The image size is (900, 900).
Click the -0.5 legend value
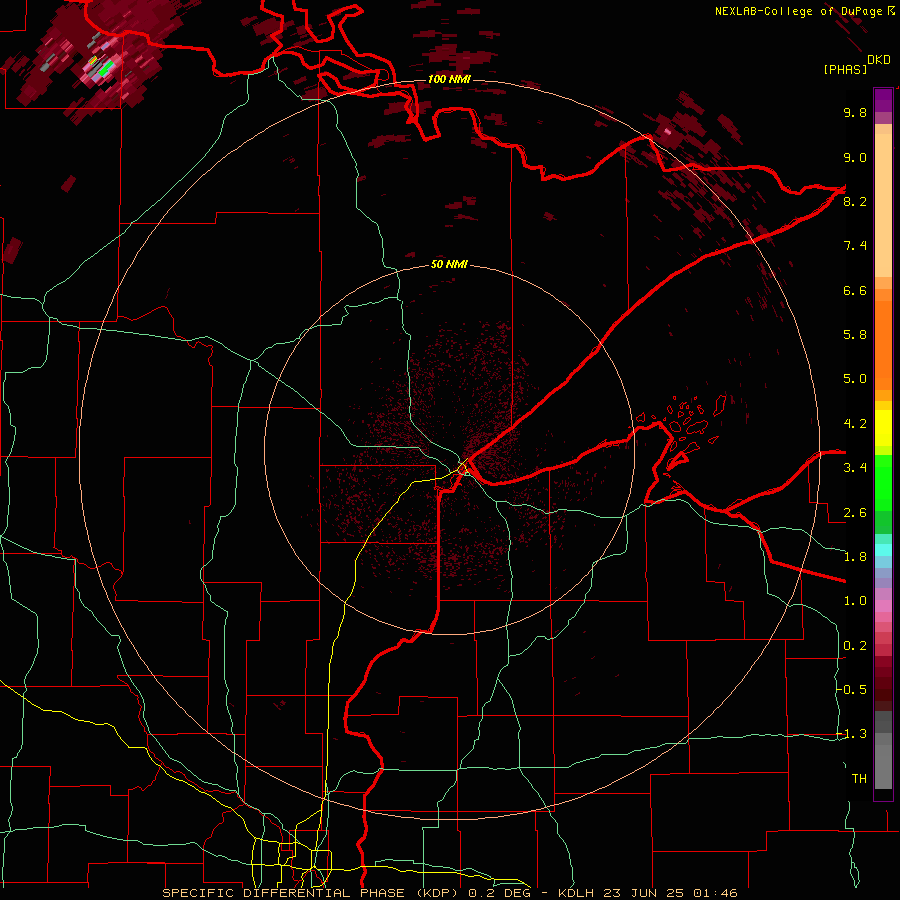coord(852,690)
